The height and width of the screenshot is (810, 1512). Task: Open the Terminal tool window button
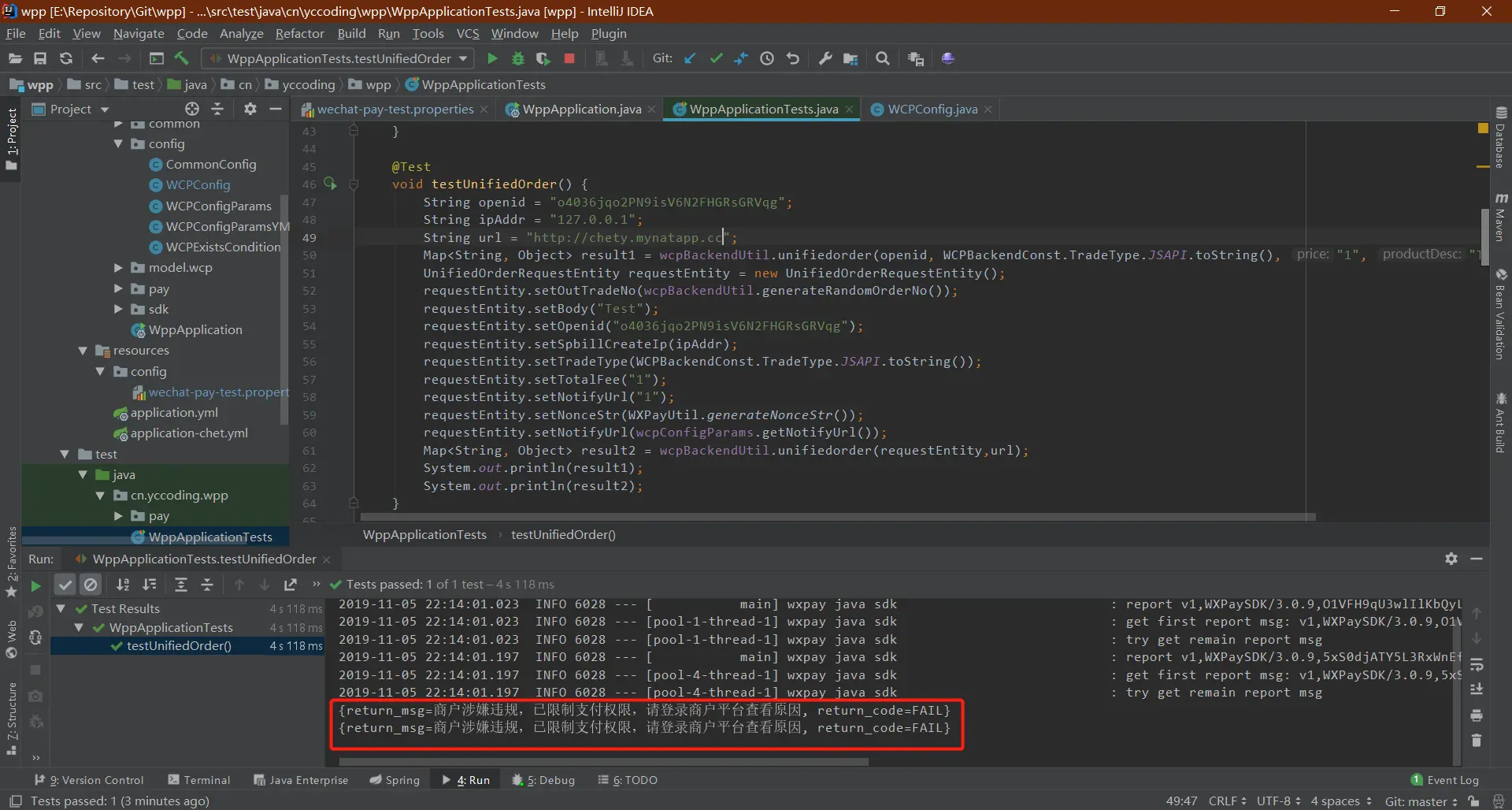pos(199,780)
